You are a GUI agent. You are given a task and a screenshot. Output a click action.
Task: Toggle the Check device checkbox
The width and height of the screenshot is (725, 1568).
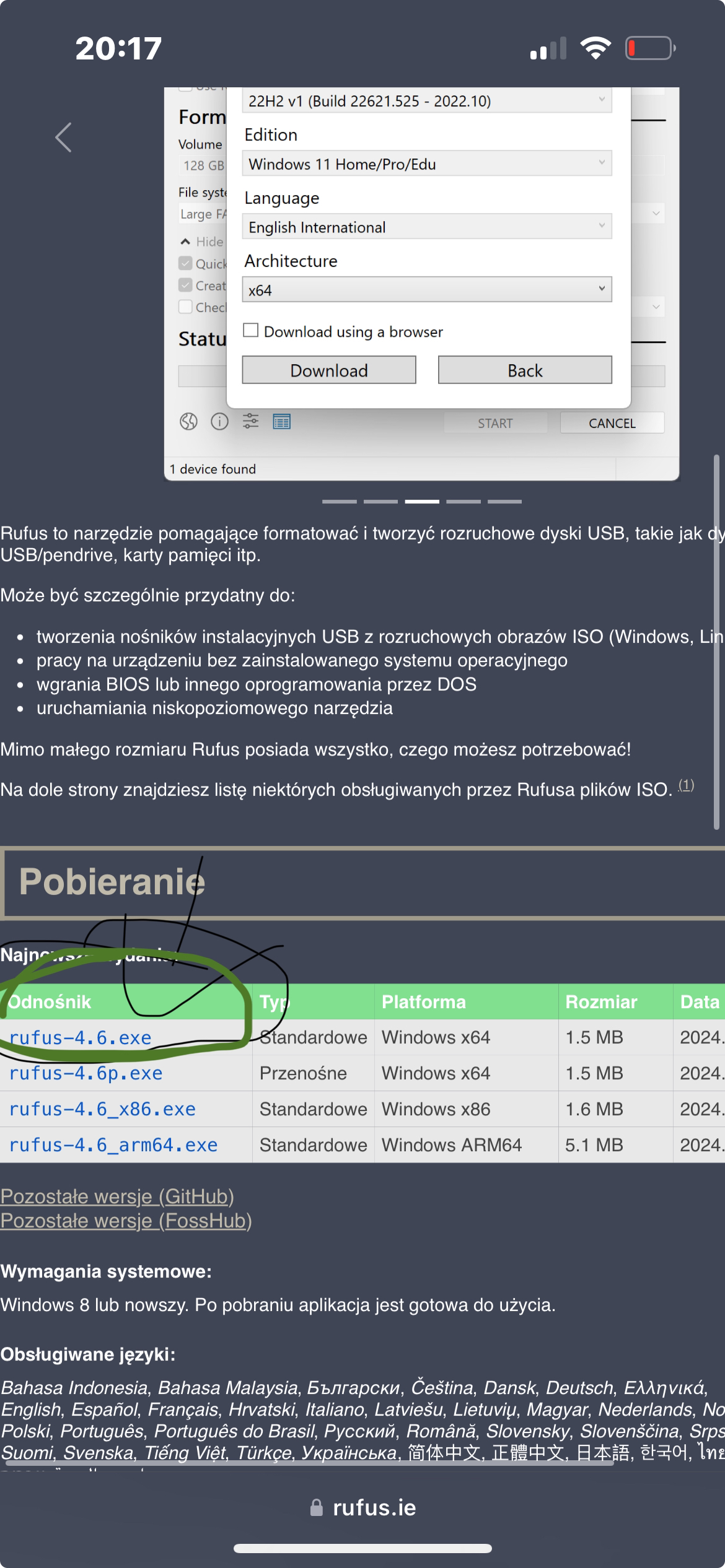[x=185, y=307]
